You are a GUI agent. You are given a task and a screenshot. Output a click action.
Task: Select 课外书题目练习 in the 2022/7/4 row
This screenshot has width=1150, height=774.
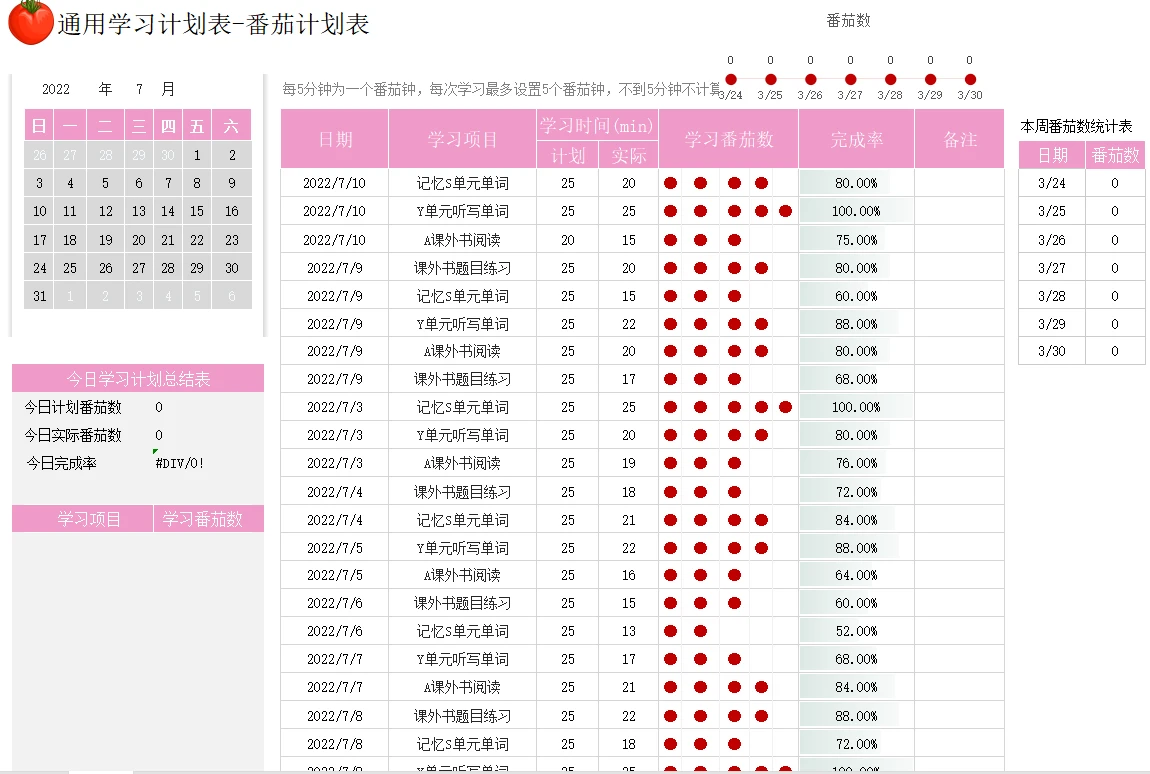coord(463,492)
